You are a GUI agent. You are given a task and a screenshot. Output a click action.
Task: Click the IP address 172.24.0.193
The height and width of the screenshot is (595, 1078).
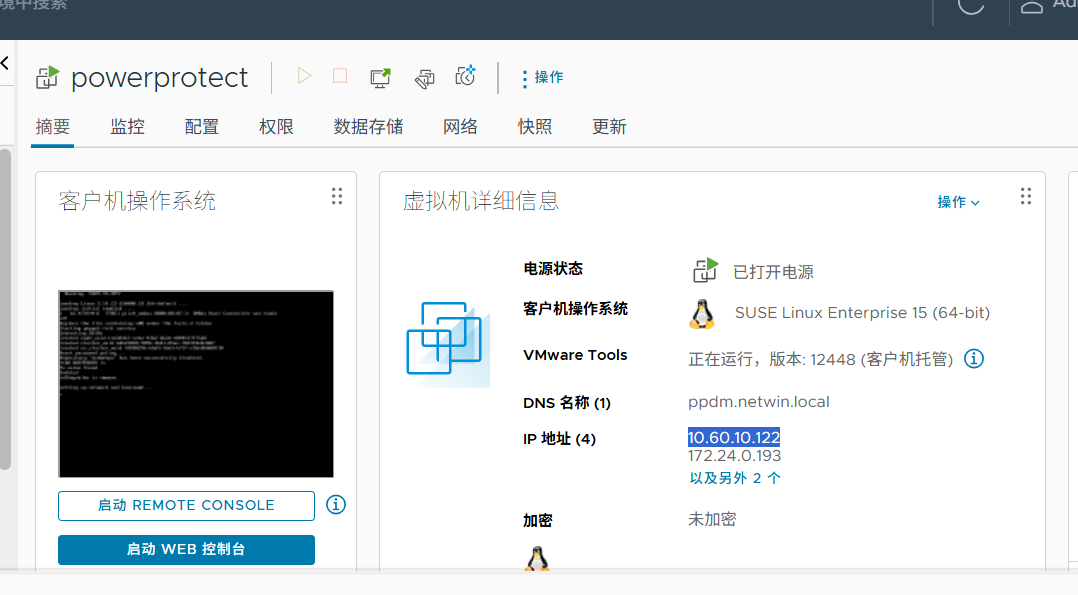[x=734, y=455]
